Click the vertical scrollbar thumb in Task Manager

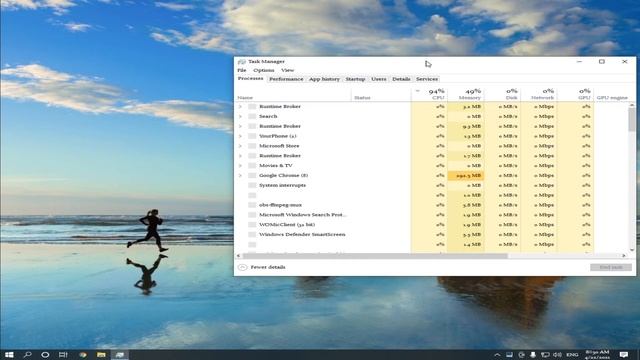(x=632, y=120)
